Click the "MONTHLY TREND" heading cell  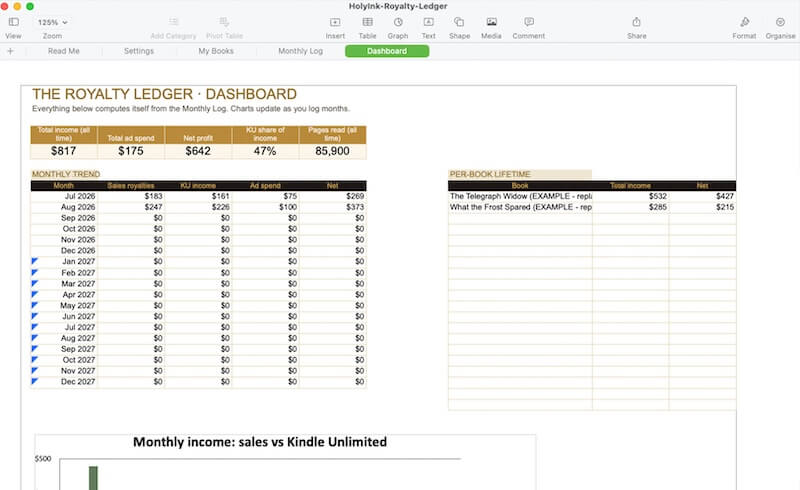(66, 174)
